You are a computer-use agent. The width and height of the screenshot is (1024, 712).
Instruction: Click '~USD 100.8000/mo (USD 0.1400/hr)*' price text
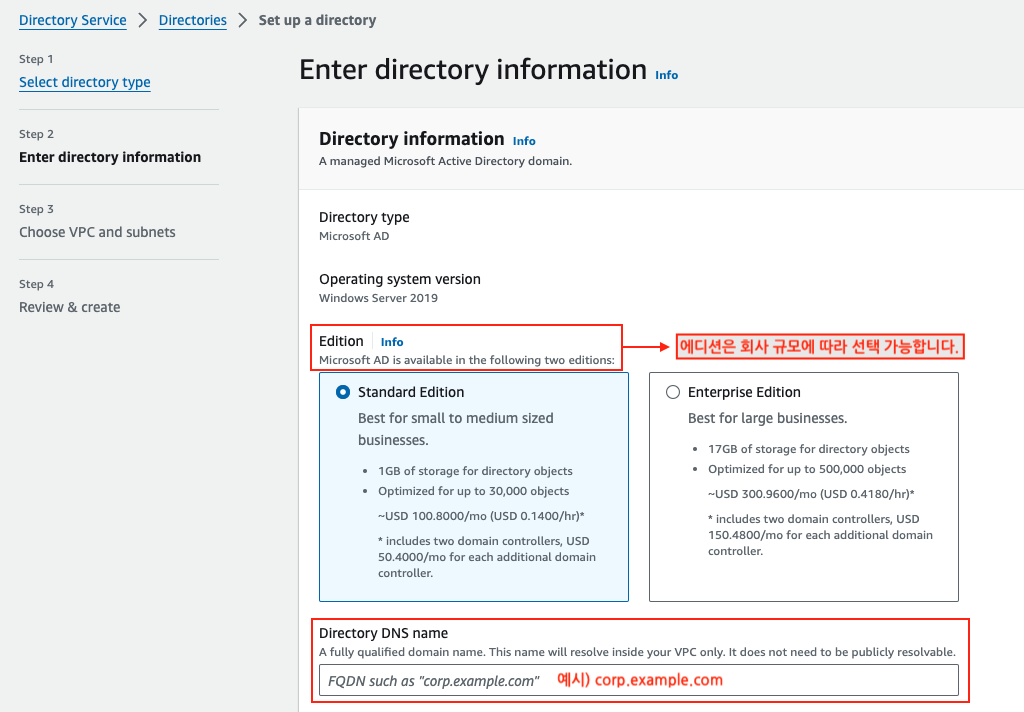click(481, 516)
